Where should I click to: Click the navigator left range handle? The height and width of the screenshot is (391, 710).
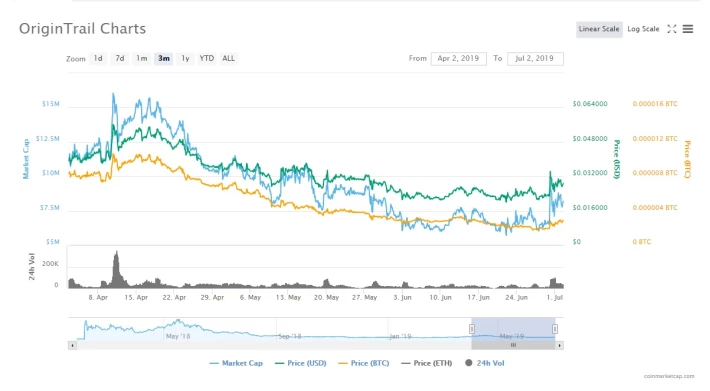tap(472, 329)
